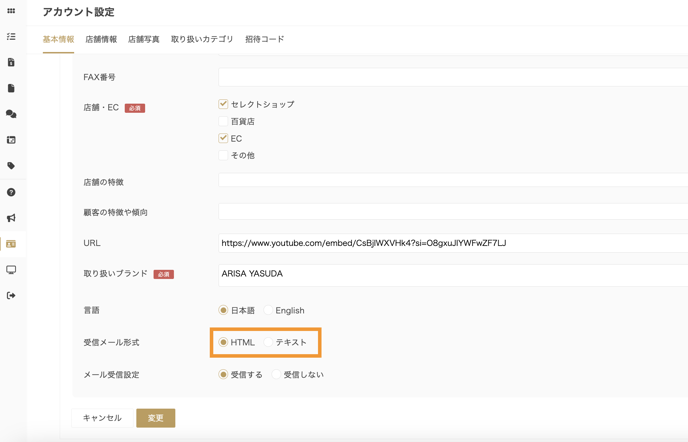688x442 pixels.
Task: Click the tag icon in sidebar
Action: pos(11,166)
